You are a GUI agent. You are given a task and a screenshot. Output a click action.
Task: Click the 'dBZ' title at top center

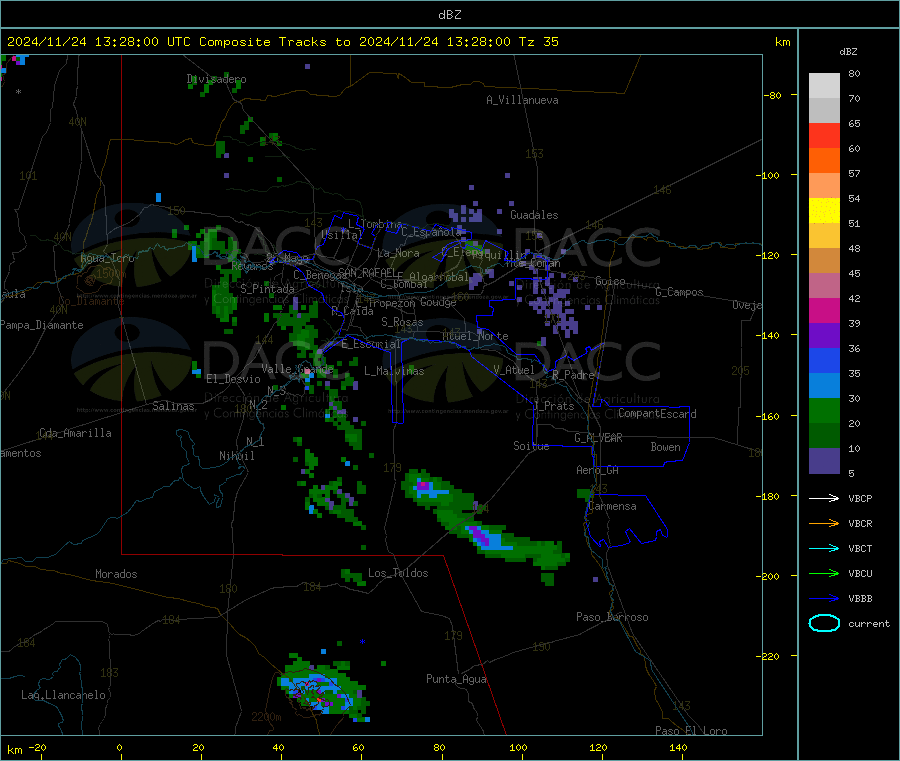pos(449,15)
